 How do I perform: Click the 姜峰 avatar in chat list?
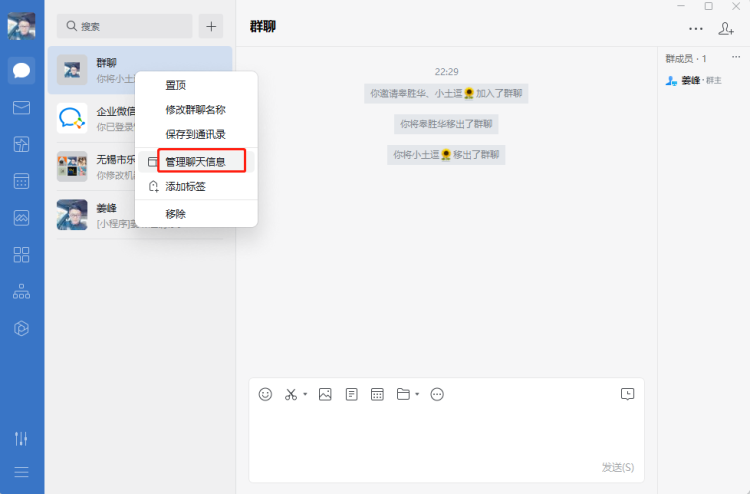pyautogui.click(x=72, y=215)
